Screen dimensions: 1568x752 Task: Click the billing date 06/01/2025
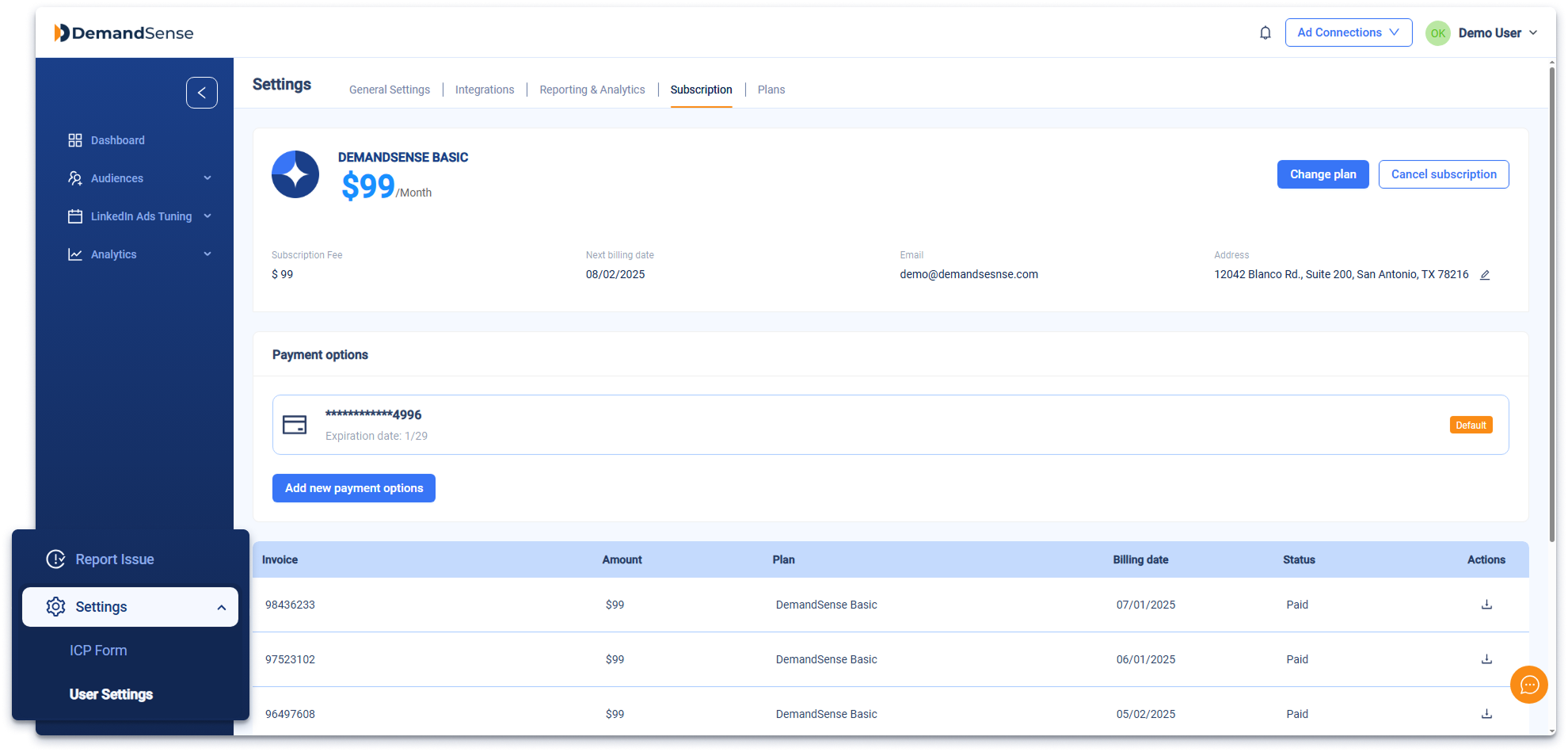click(1146, 659)
